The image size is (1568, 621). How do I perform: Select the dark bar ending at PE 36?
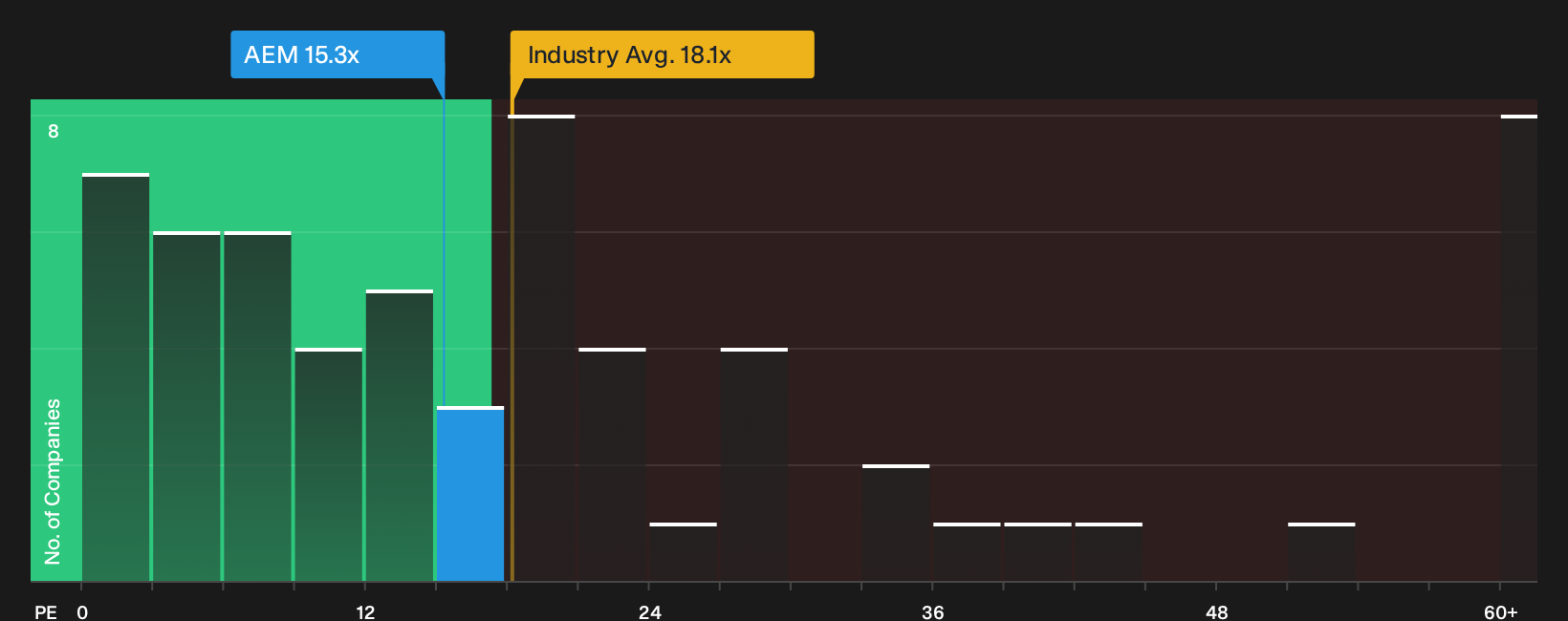pyautogui.click(x=896, y=523)
